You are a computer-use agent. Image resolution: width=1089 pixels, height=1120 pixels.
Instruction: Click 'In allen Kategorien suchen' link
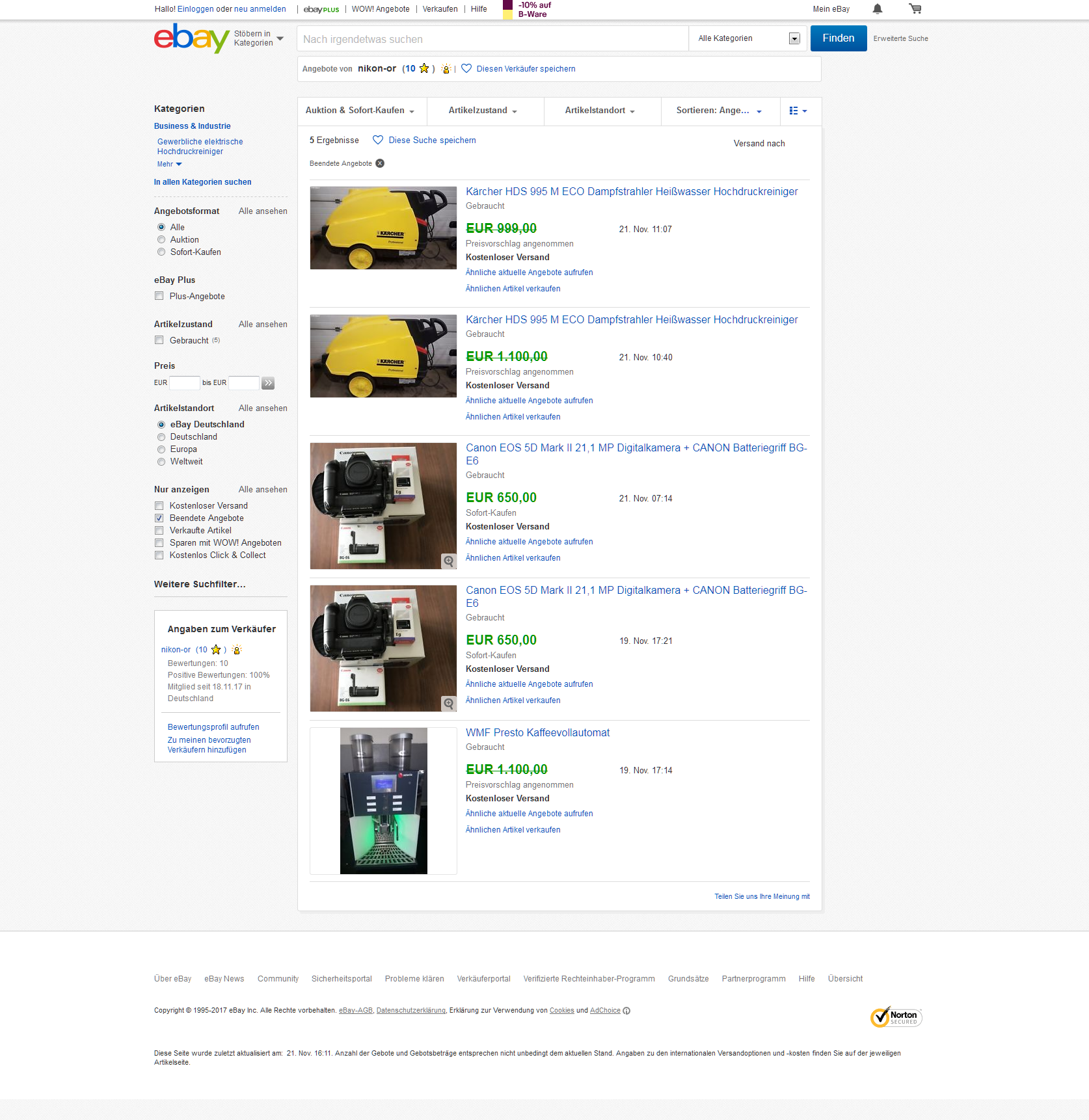202,182
